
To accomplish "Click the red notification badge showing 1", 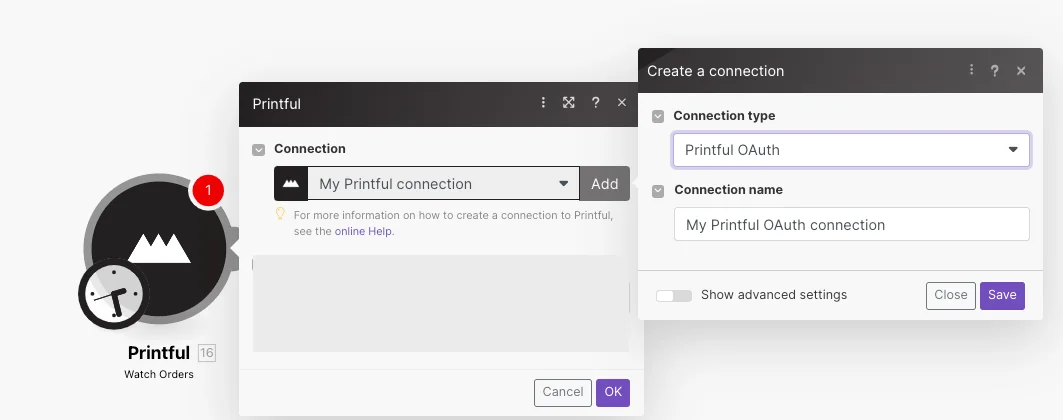I will [208, 190].
